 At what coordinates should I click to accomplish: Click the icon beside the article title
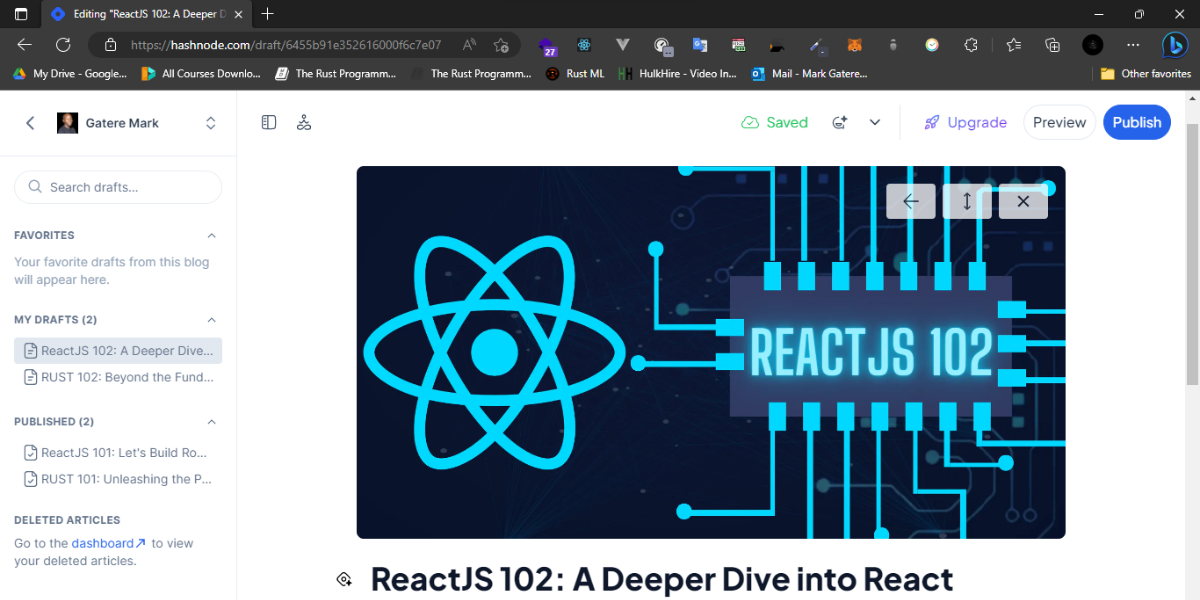[x=344, y=579]
